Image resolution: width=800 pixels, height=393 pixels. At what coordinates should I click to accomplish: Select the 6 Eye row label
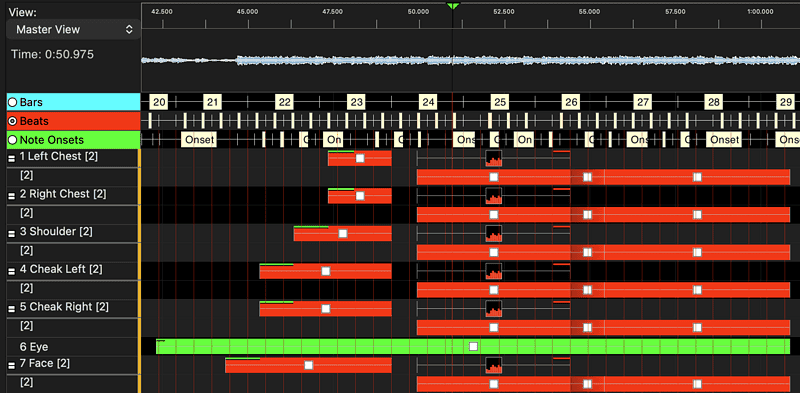pyautogui.click(x=34, y=347)
